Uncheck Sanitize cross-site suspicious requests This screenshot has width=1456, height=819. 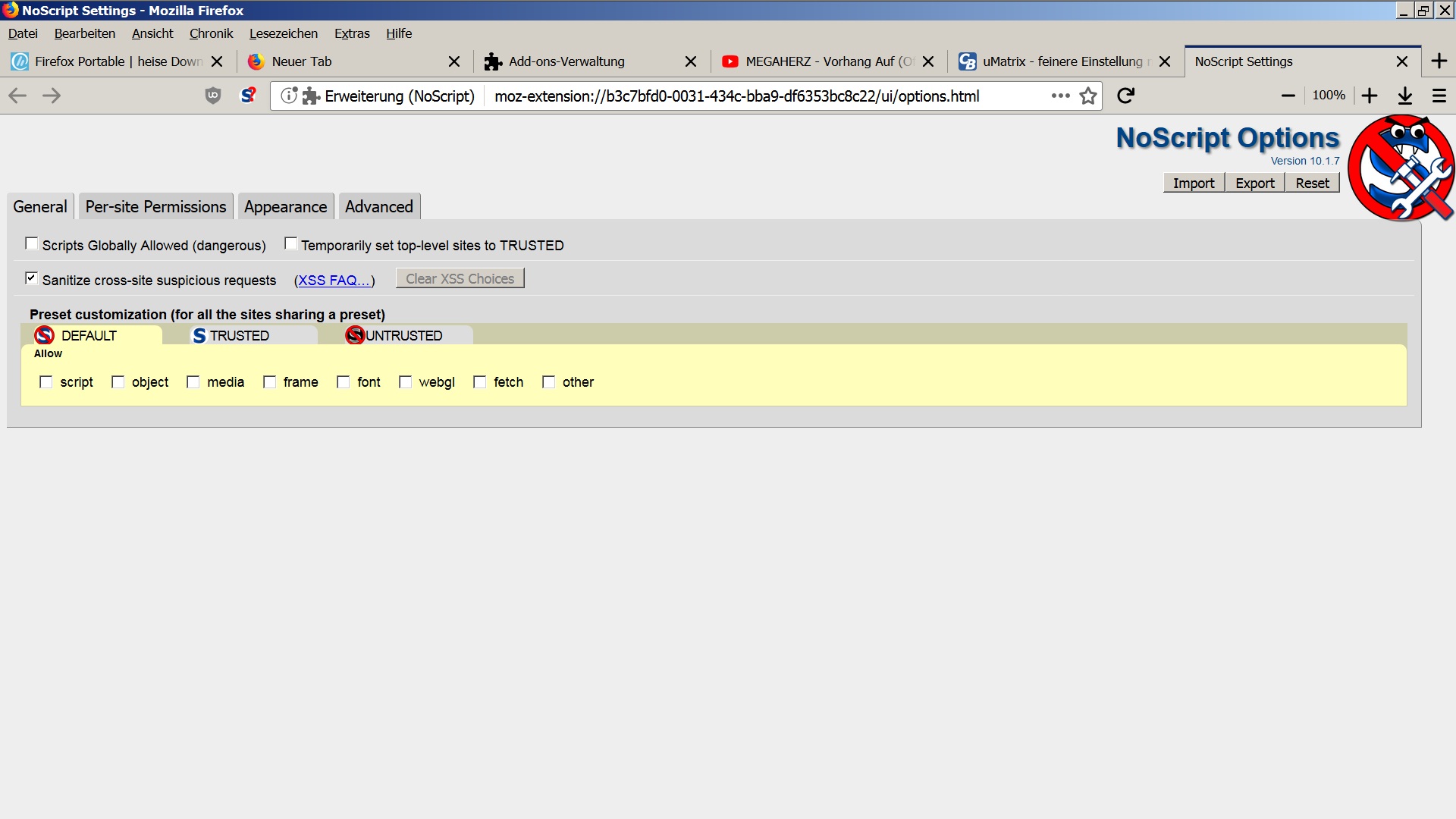click(x=32, y=278)
